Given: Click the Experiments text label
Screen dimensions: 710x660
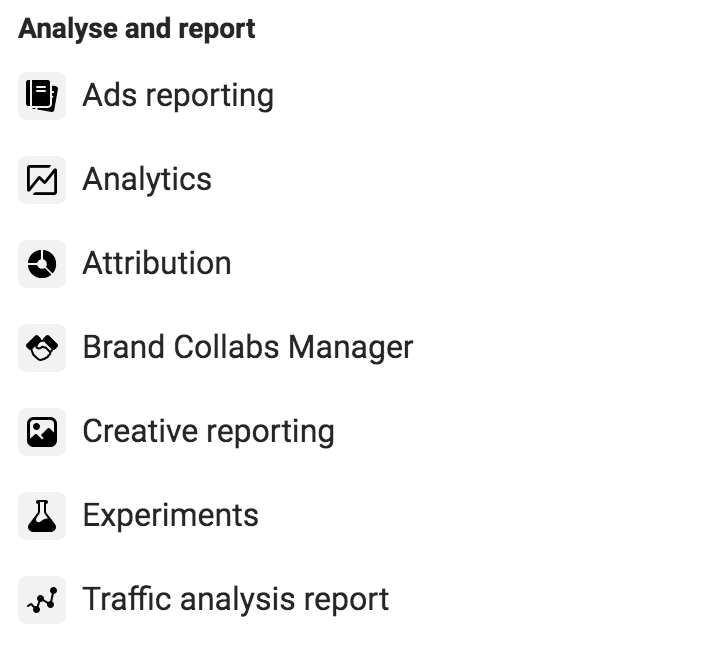Looking at the screenshot, I should coord(170,516).
